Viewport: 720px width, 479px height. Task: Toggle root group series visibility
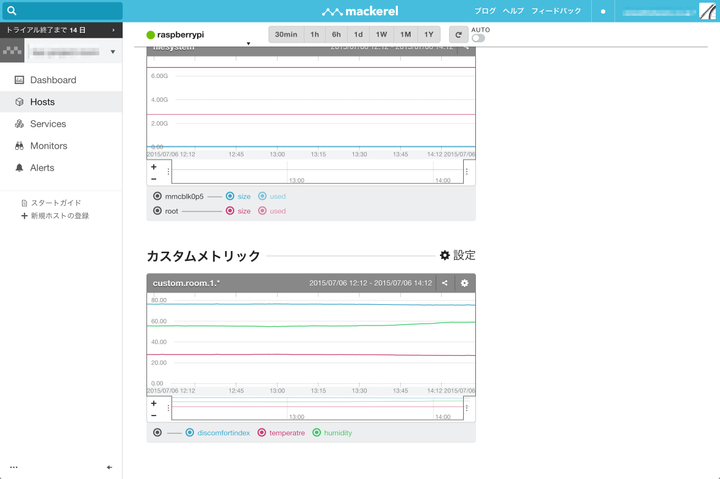pyautogui.click(x=157, y=211)
